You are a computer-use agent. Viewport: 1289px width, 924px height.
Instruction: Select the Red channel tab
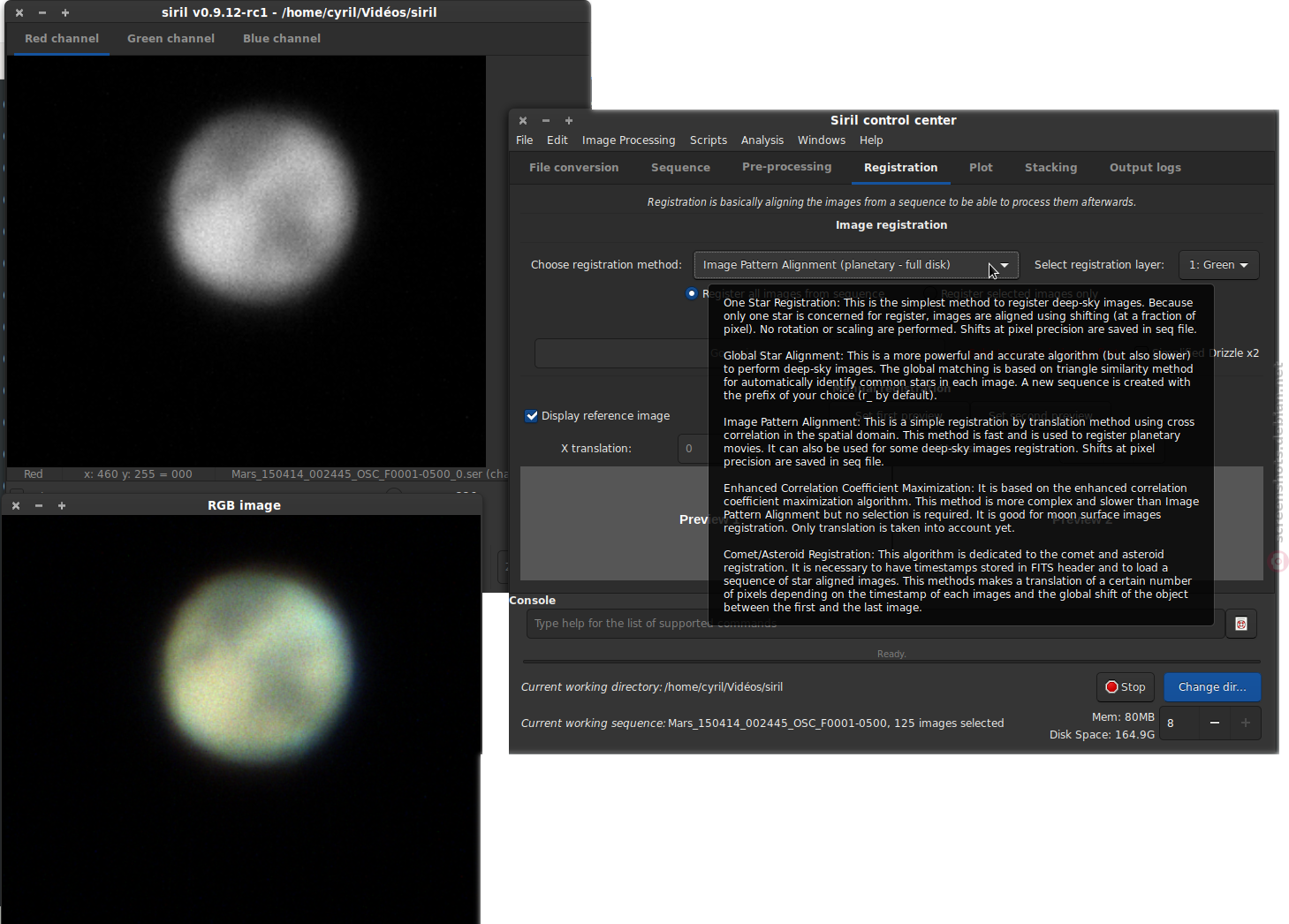62,39
